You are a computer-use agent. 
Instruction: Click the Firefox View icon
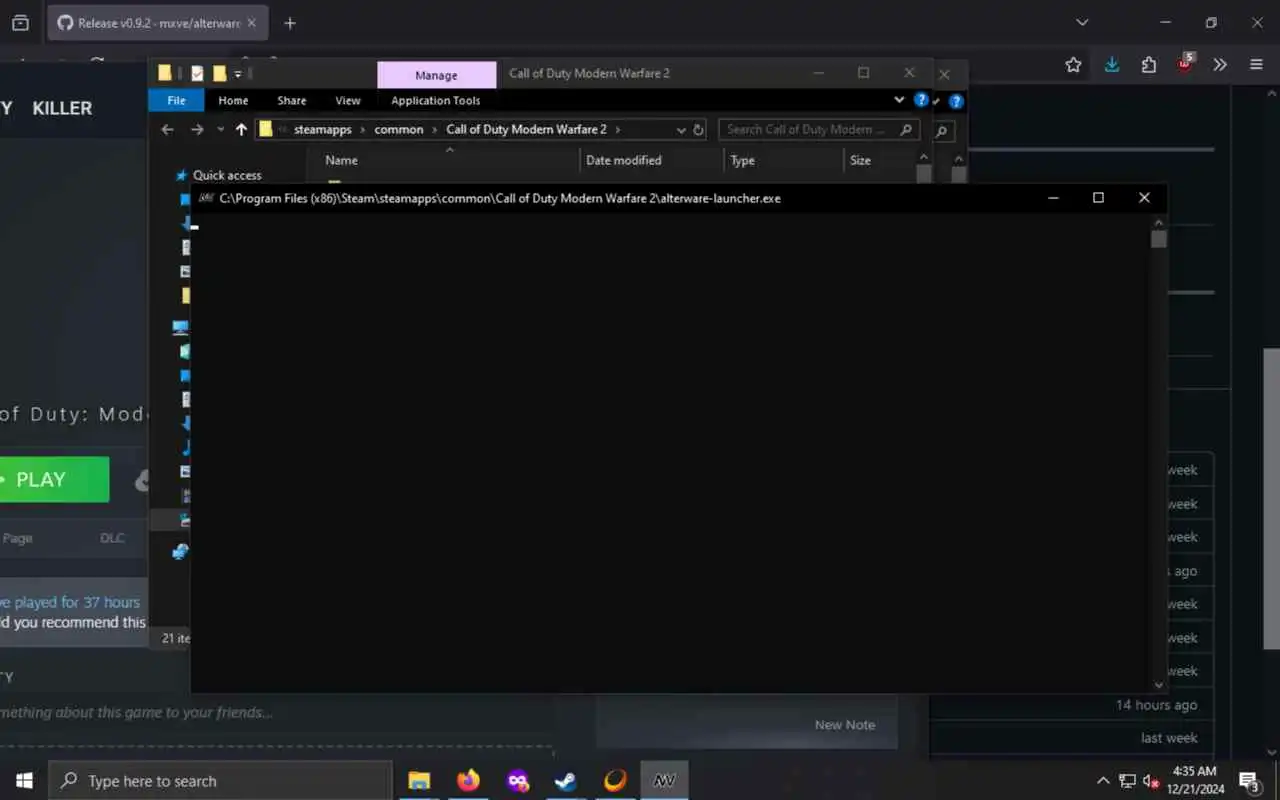(x=20, y=22)
